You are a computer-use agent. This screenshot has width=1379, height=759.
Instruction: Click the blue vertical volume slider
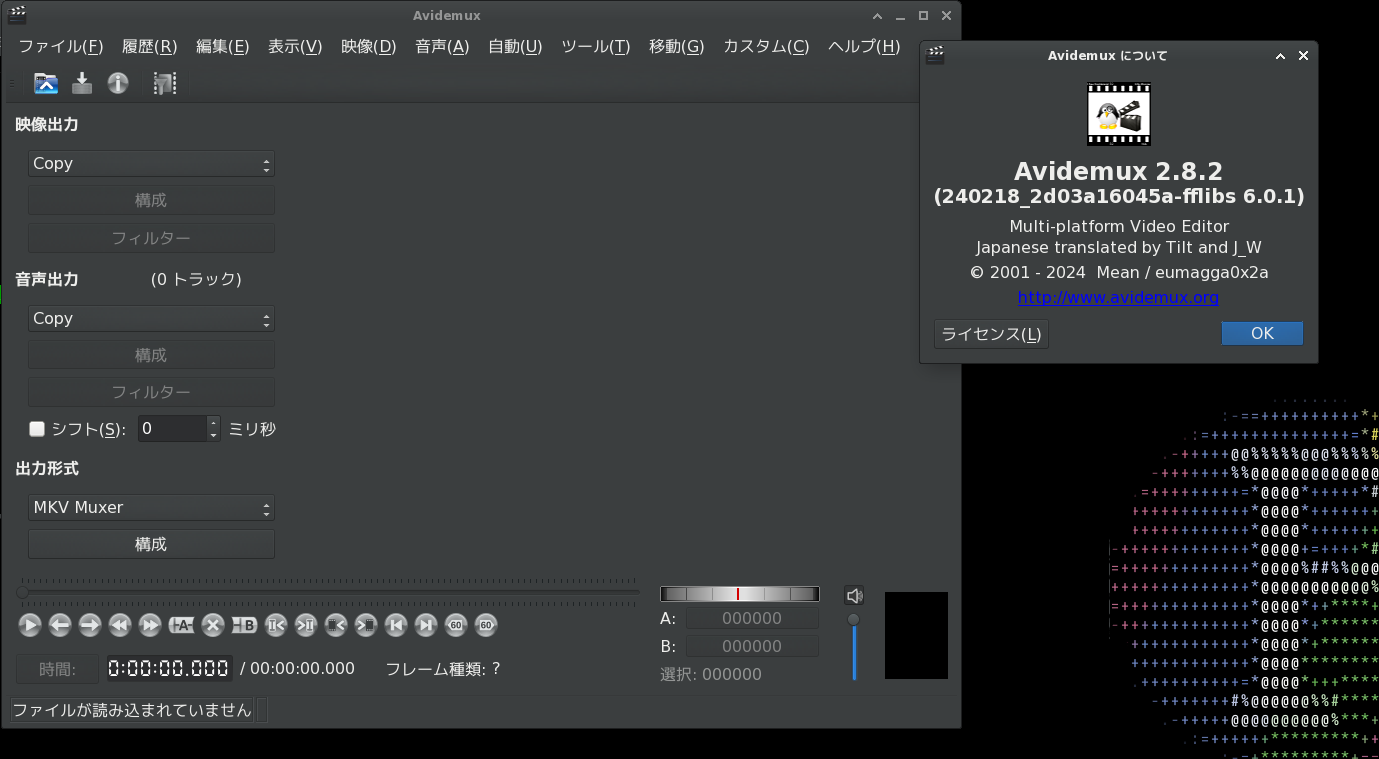pyautogui.click(x=854, y=646)
